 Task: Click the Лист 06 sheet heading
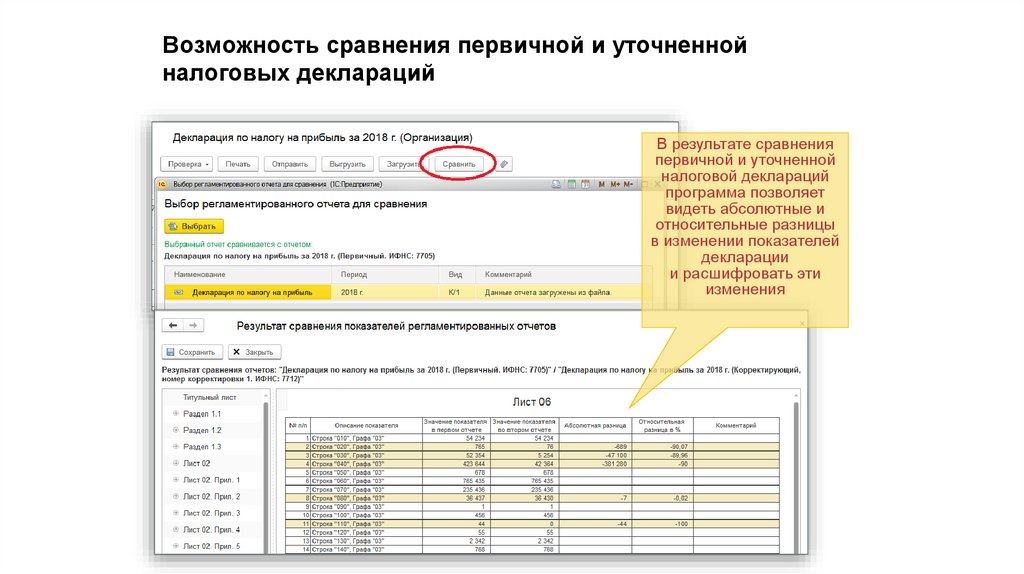pyautogui.click(x=532, y=402)
